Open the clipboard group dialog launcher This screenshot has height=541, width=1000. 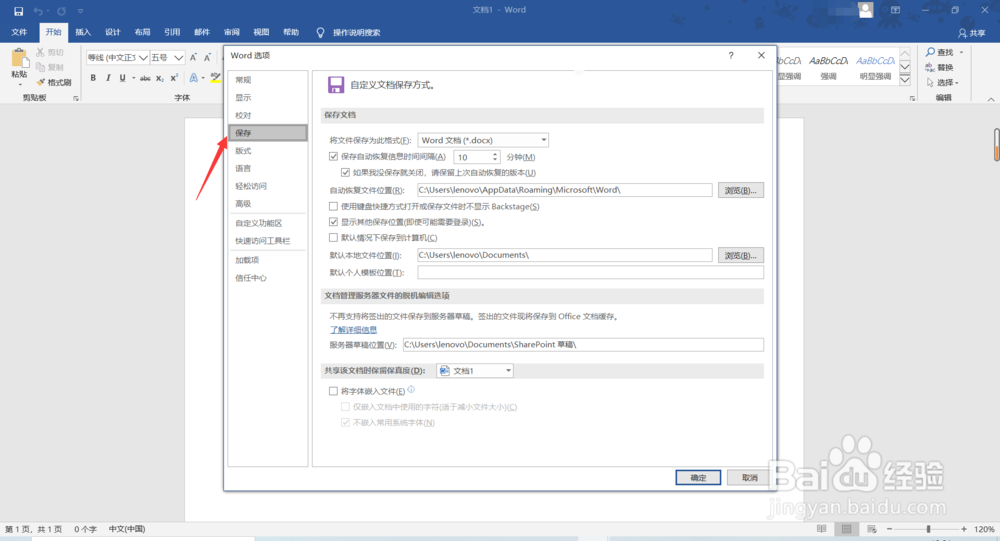[x=76, y=98]
